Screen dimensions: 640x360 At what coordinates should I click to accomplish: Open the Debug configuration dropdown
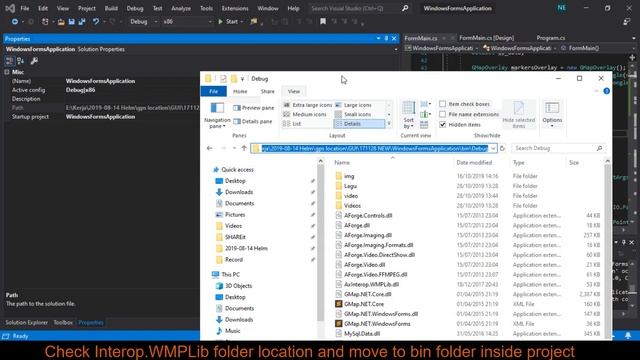(156, 22)
